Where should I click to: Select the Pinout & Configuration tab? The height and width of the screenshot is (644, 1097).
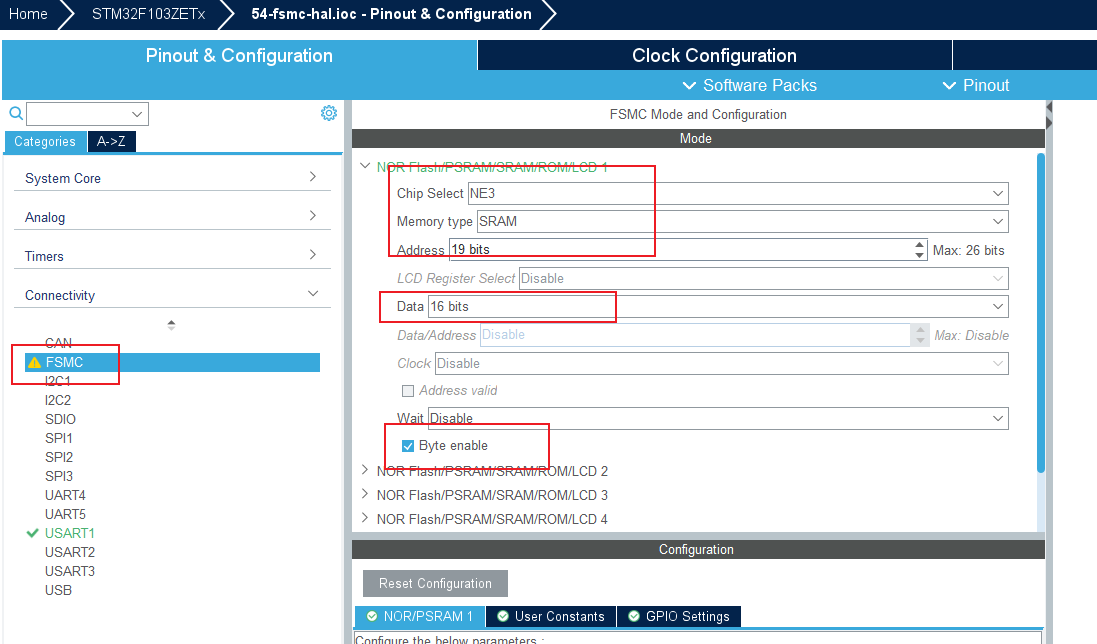point(239,55)
